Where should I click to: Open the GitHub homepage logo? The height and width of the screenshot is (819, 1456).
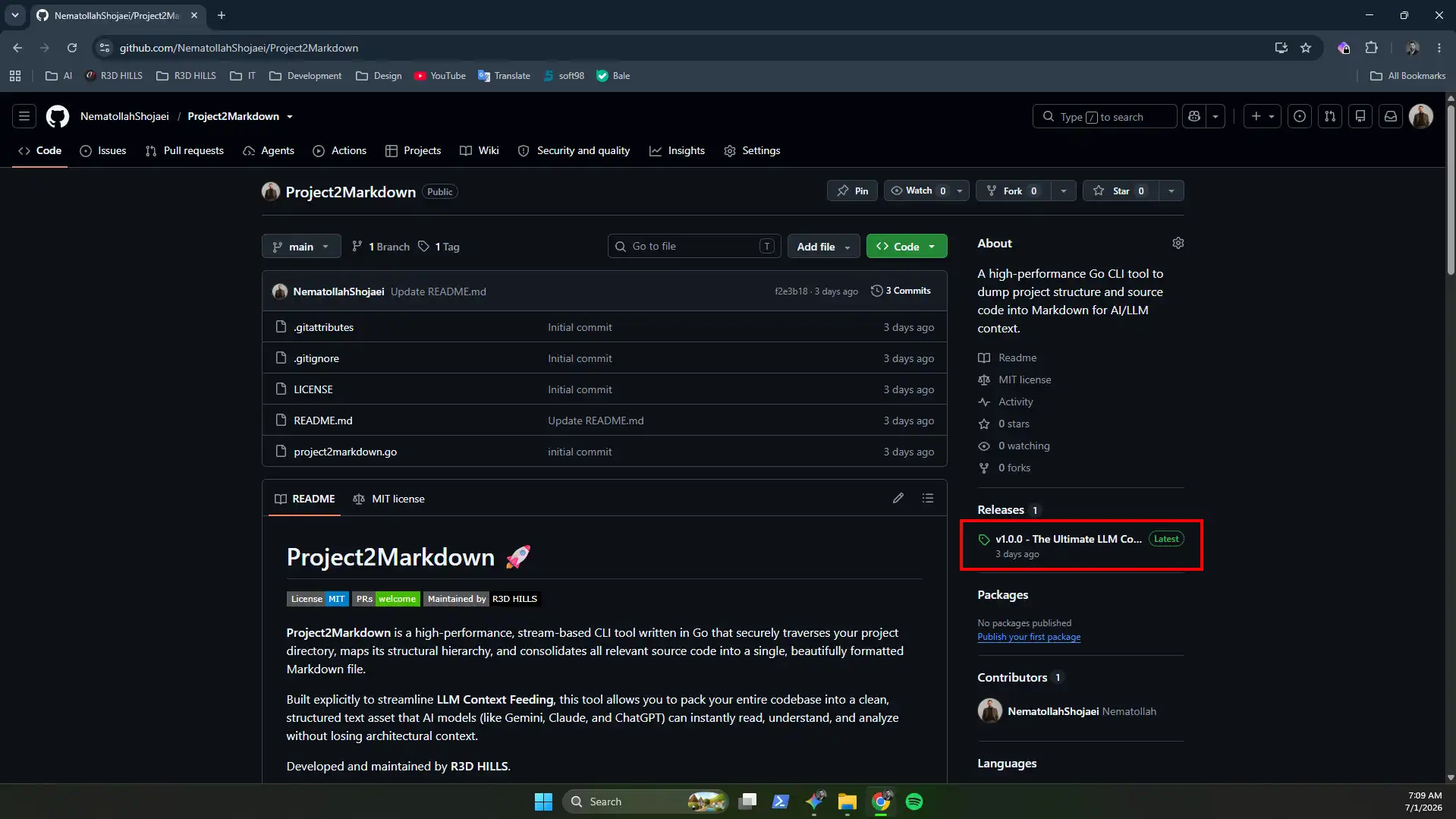(x=58, y=116)
